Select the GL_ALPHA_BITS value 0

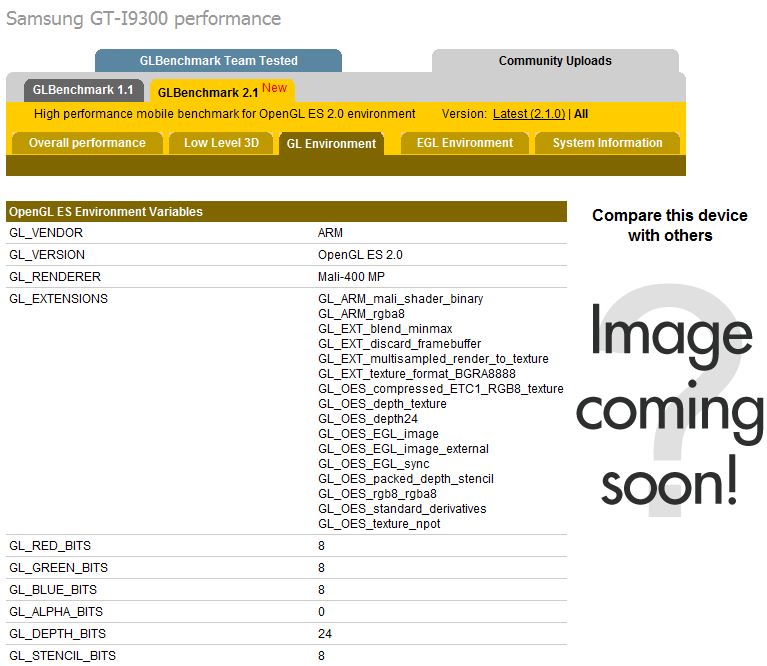point(321,612)
